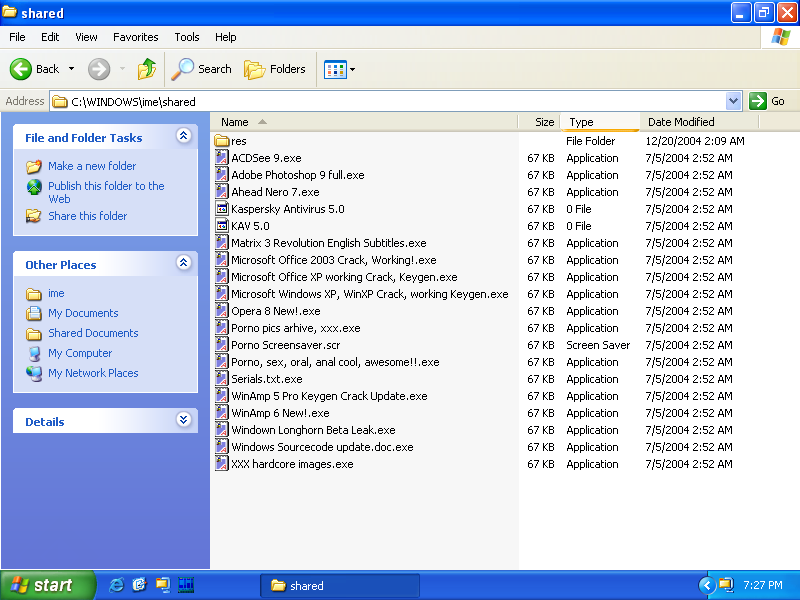Click Publish this folder globe icon
The image size is (800, 600).
click(34, 187)
